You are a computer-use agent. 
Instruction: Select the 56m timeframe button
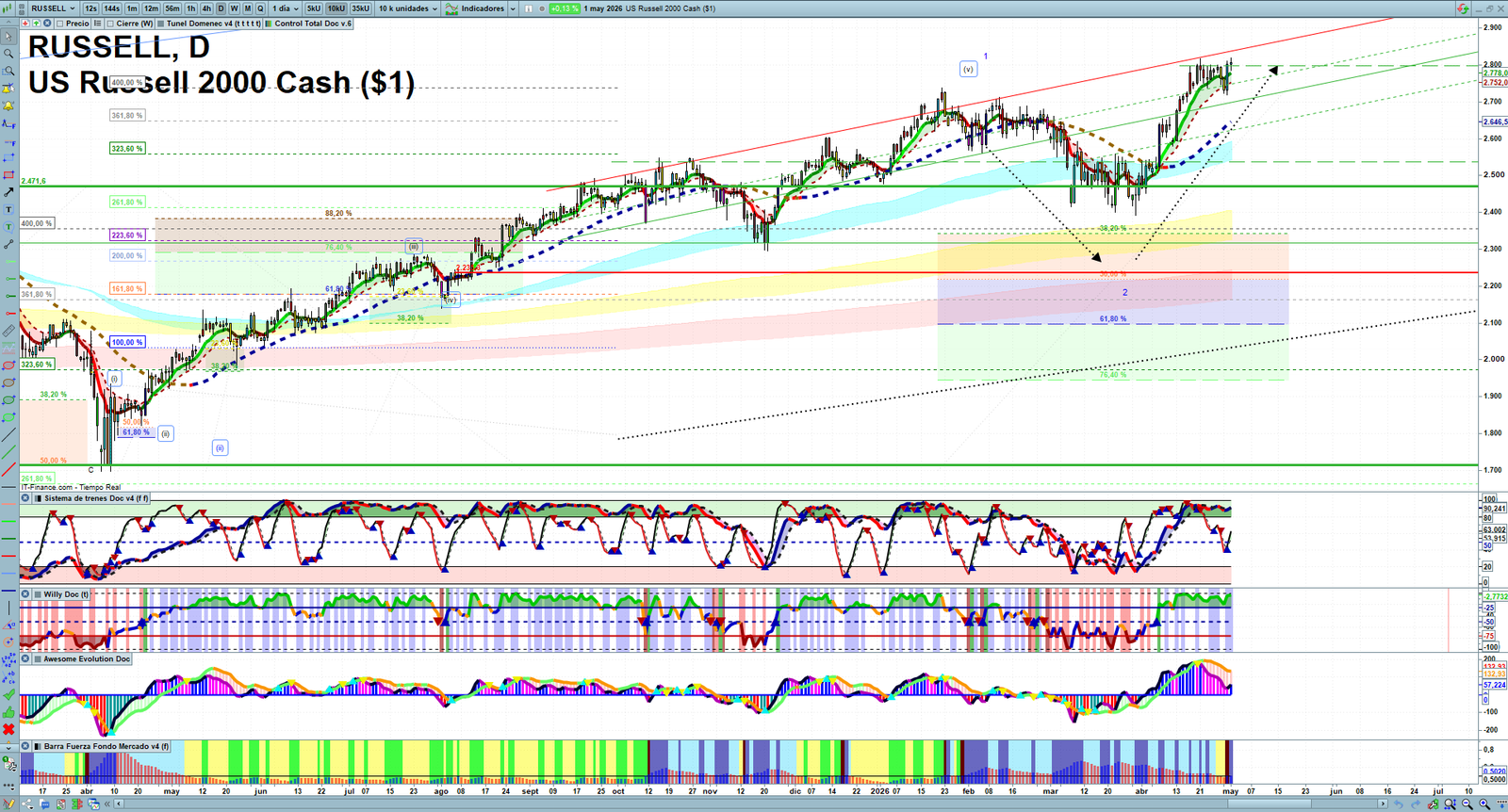pos(172,8)
